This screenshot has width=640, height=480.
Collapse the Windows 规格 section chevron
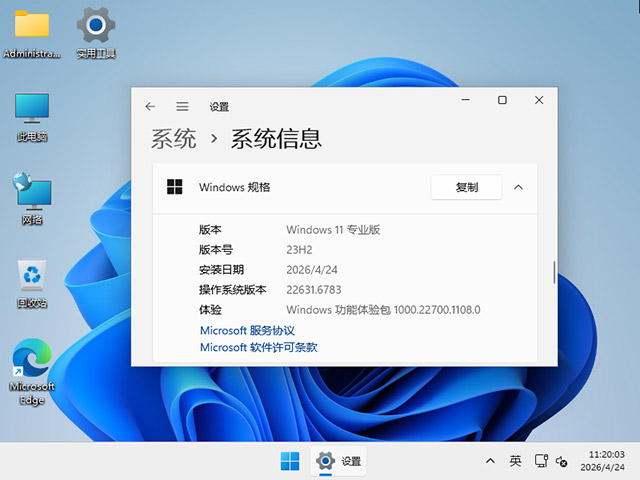point(518,187)
